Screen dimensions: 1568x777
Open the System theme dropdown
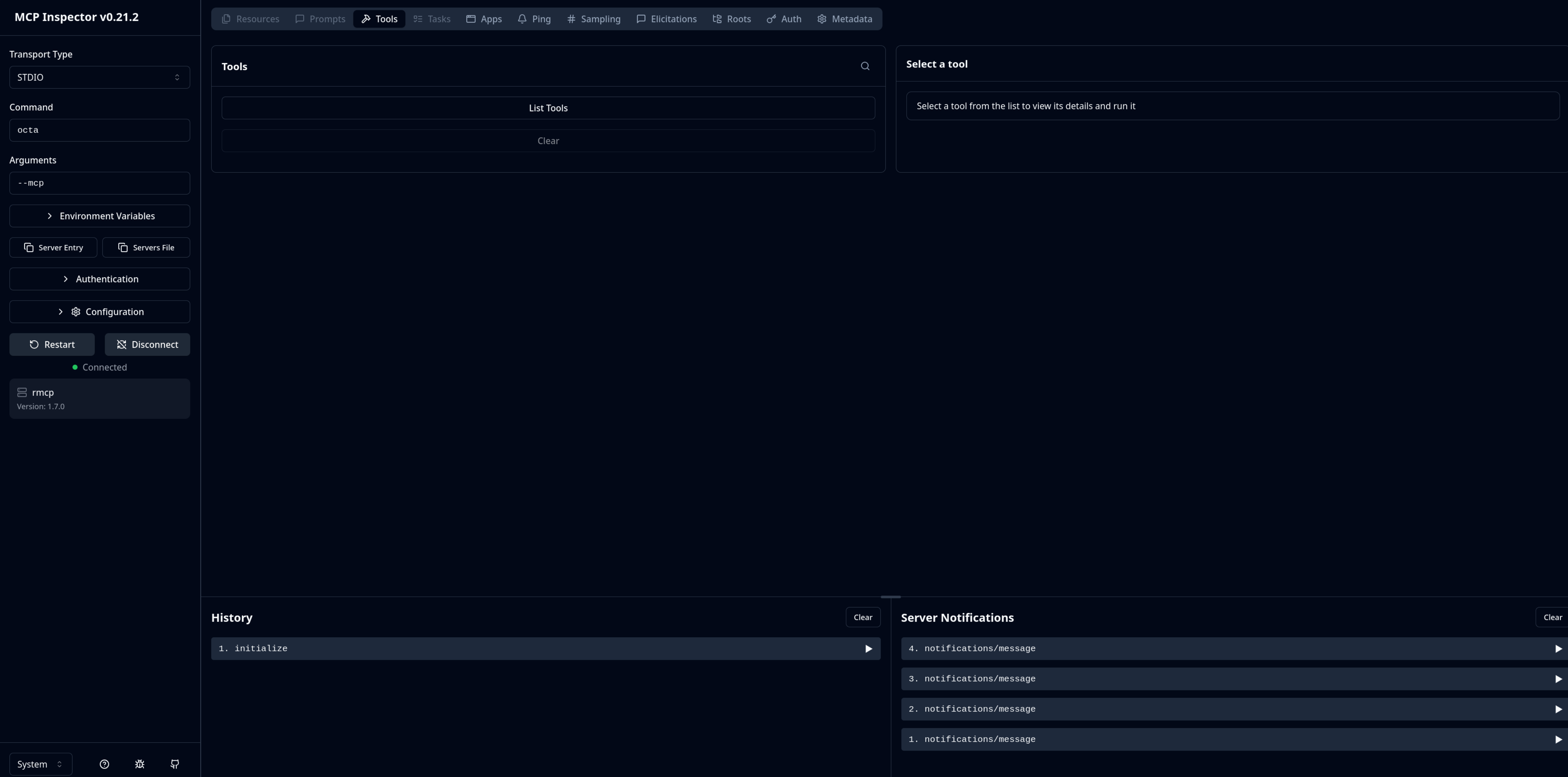(x=41, y=764)
